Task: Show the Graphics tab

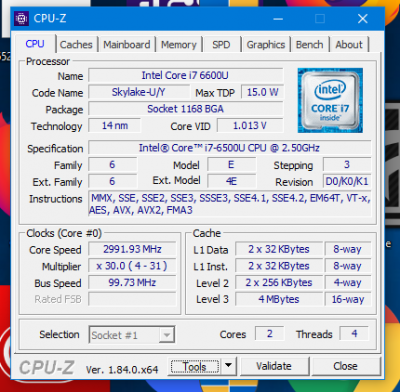Action: (266, 45)
